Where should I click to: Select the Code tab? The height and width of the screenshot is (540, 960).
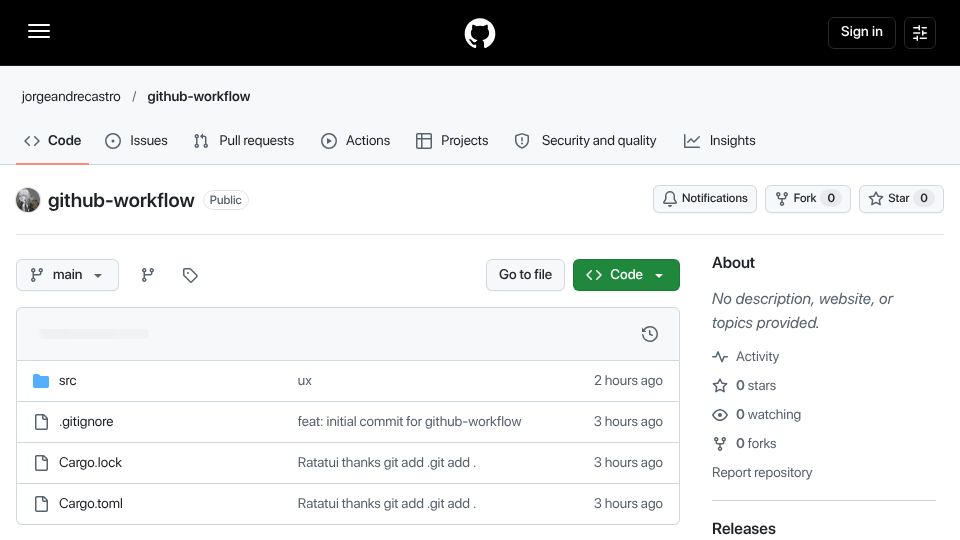click(x=53, y=141)
